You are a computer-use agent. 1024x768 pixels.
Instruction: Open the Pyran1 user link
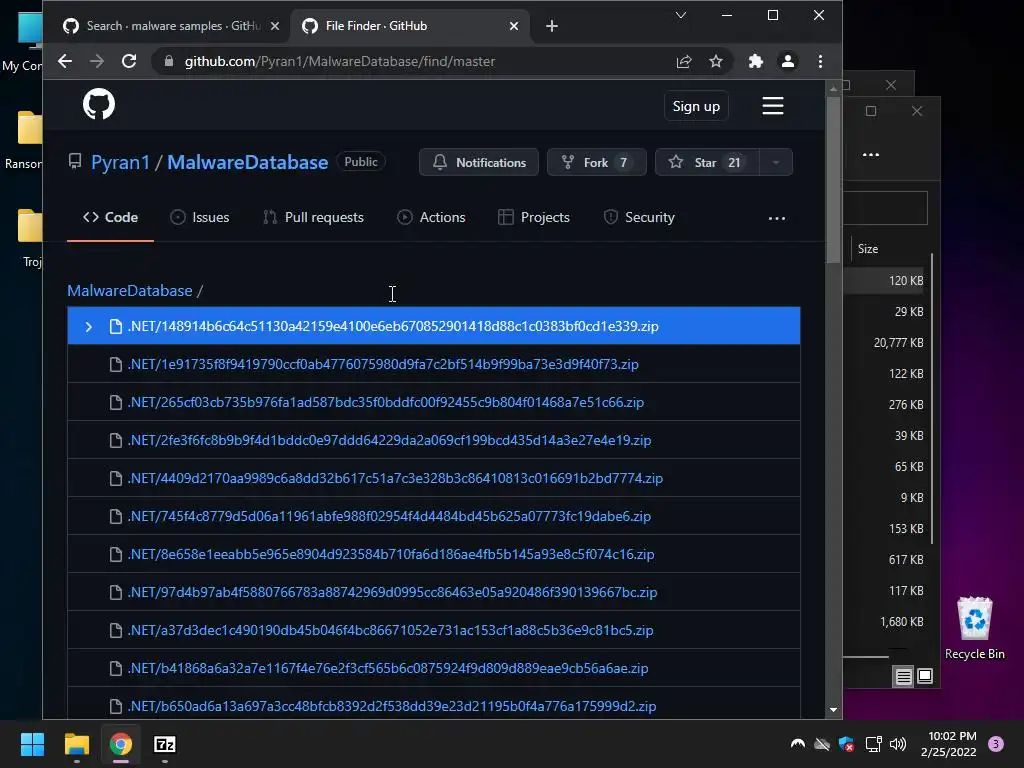(x=120, y=163)
